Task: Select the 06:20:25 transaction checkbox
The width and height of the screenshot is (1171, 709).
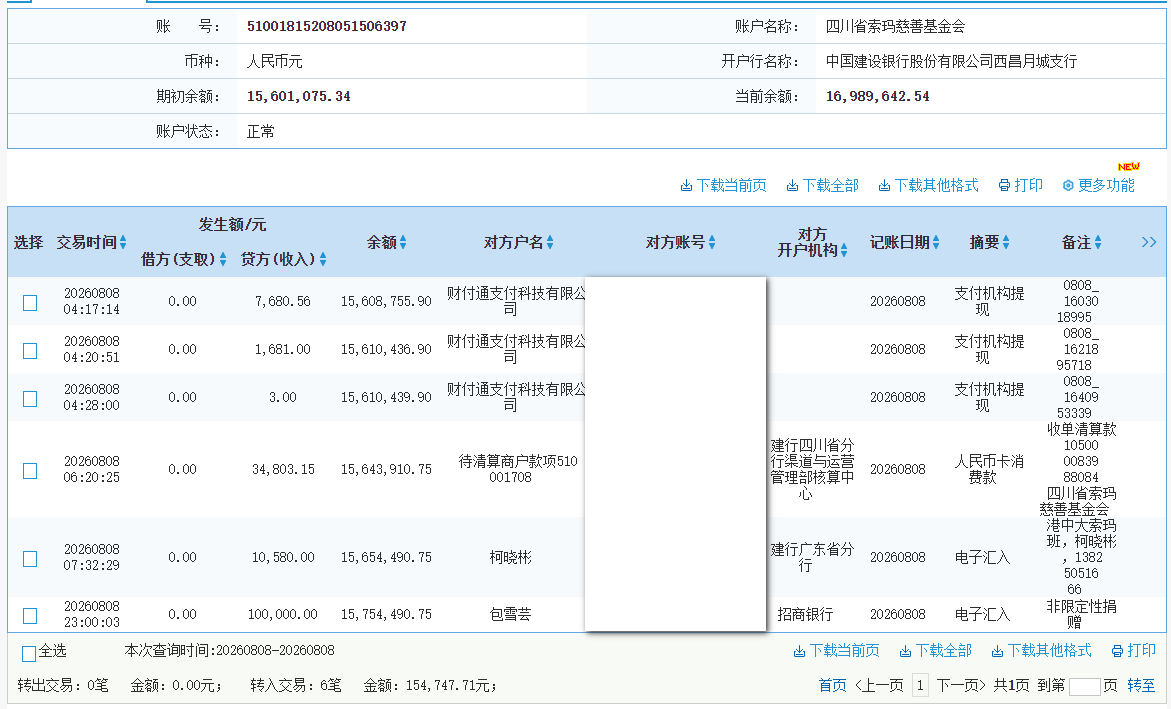Action: pyautogui.click(x=30, y=471)
